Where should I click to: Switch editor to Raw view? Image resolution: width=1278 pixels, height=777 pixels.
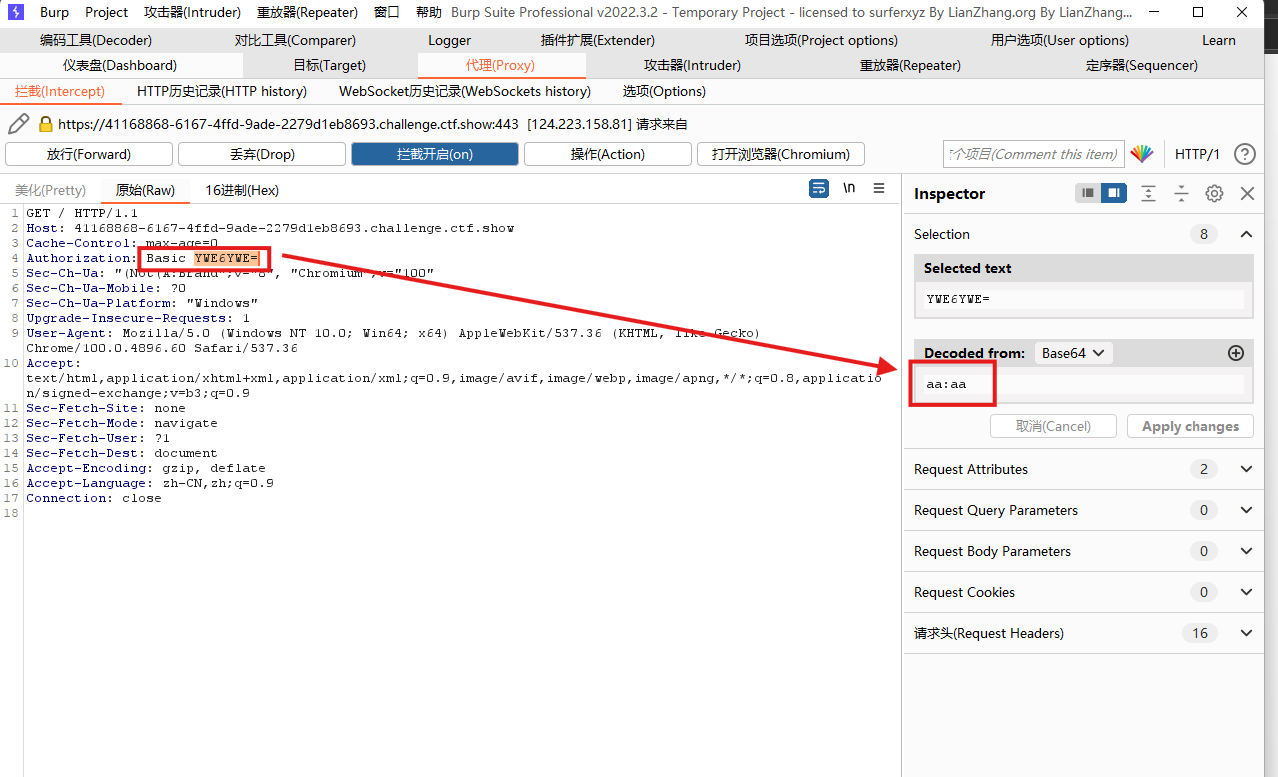(x=145, y=190)
